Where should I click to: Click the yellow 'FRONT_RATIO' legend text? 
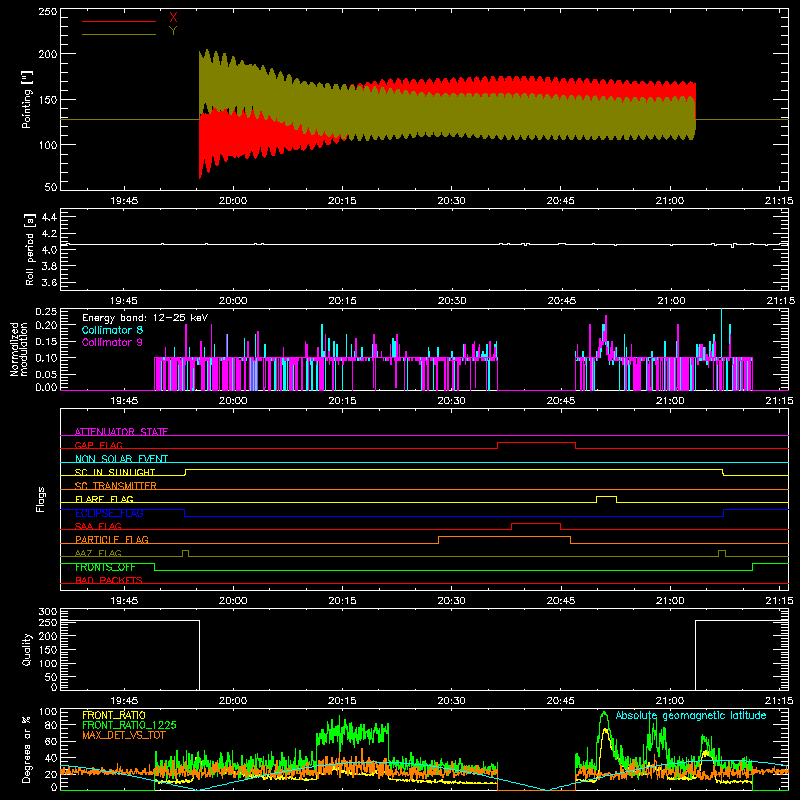tap(114, 715)
